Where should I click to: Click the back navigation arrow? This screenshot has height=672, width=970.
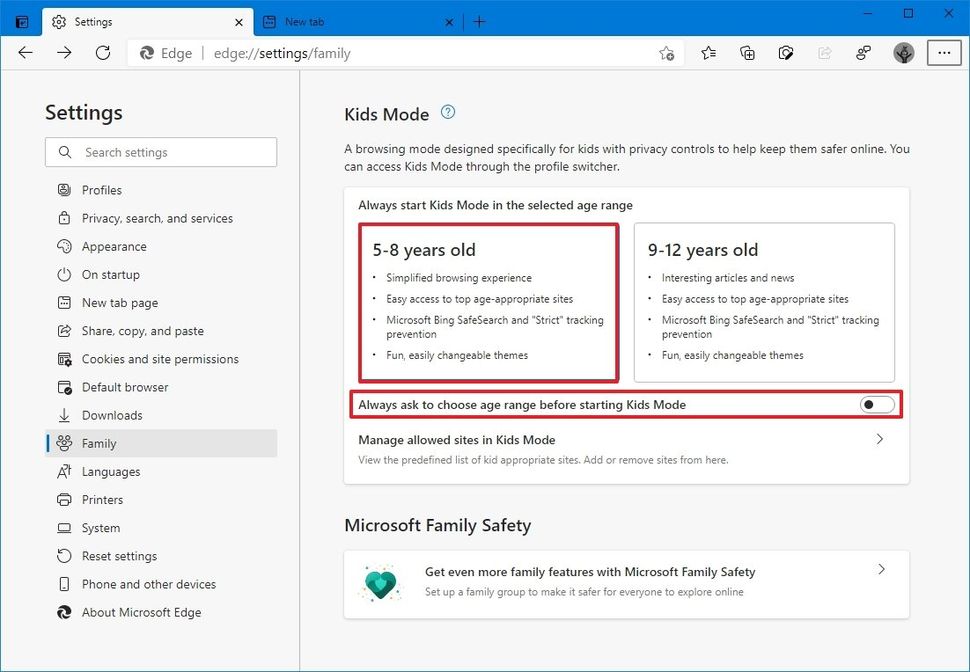tap(25, 53)
